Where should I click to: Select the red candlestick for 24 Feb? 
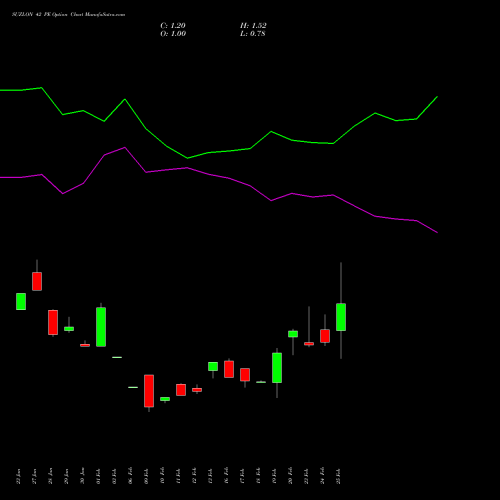[x=325, y=336]
